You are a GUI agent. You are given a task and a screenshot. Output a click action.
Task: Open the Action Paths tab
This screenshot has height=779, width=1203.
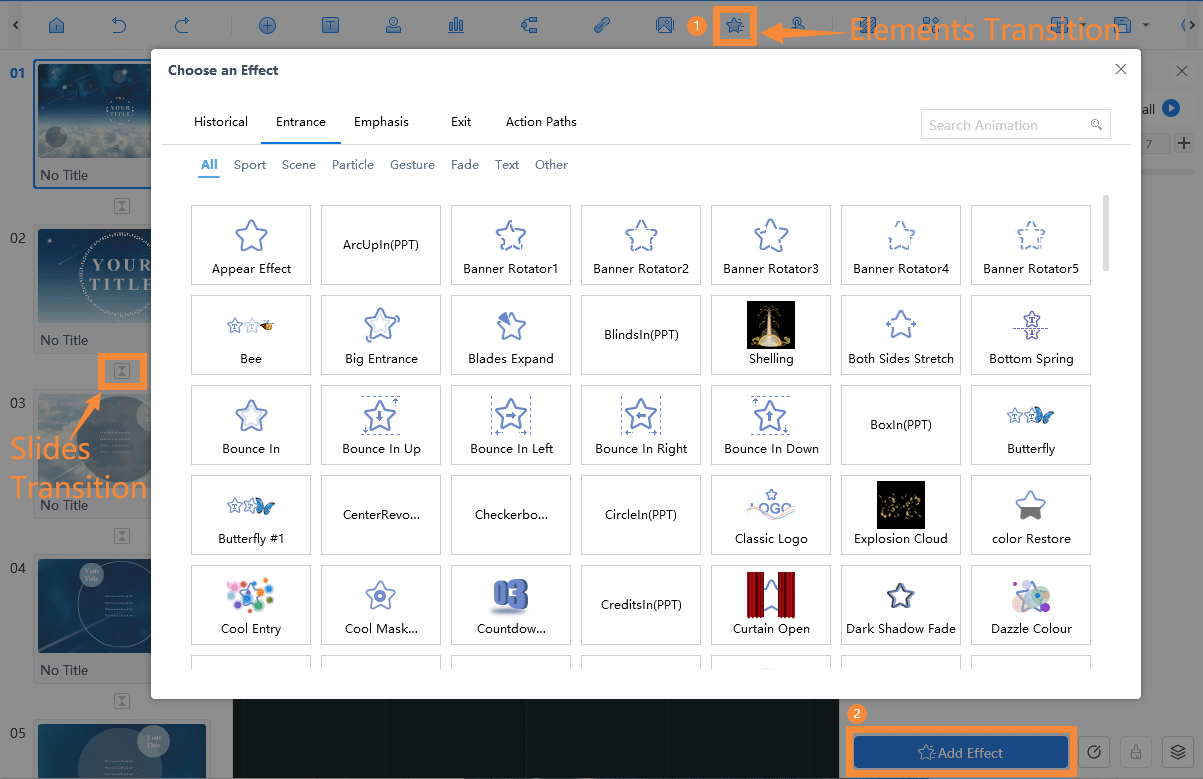tap(541, 122)
